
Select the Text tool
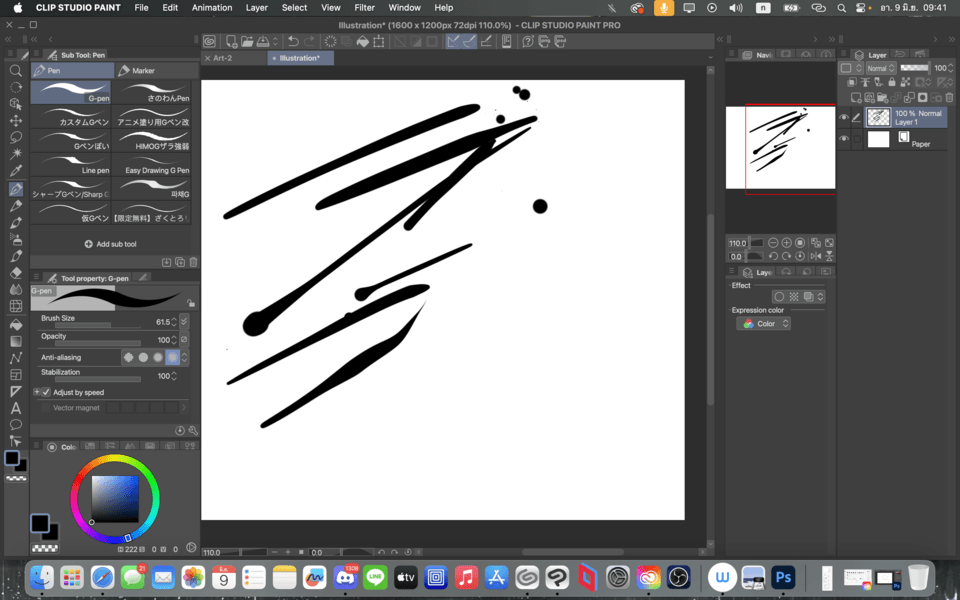coord(16,408)
